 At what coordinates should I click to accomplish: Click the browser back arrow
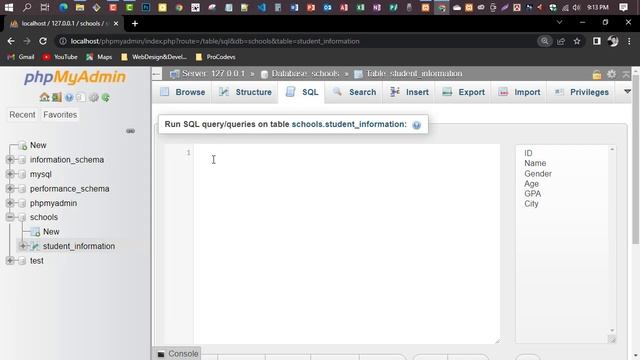point(11,41)
